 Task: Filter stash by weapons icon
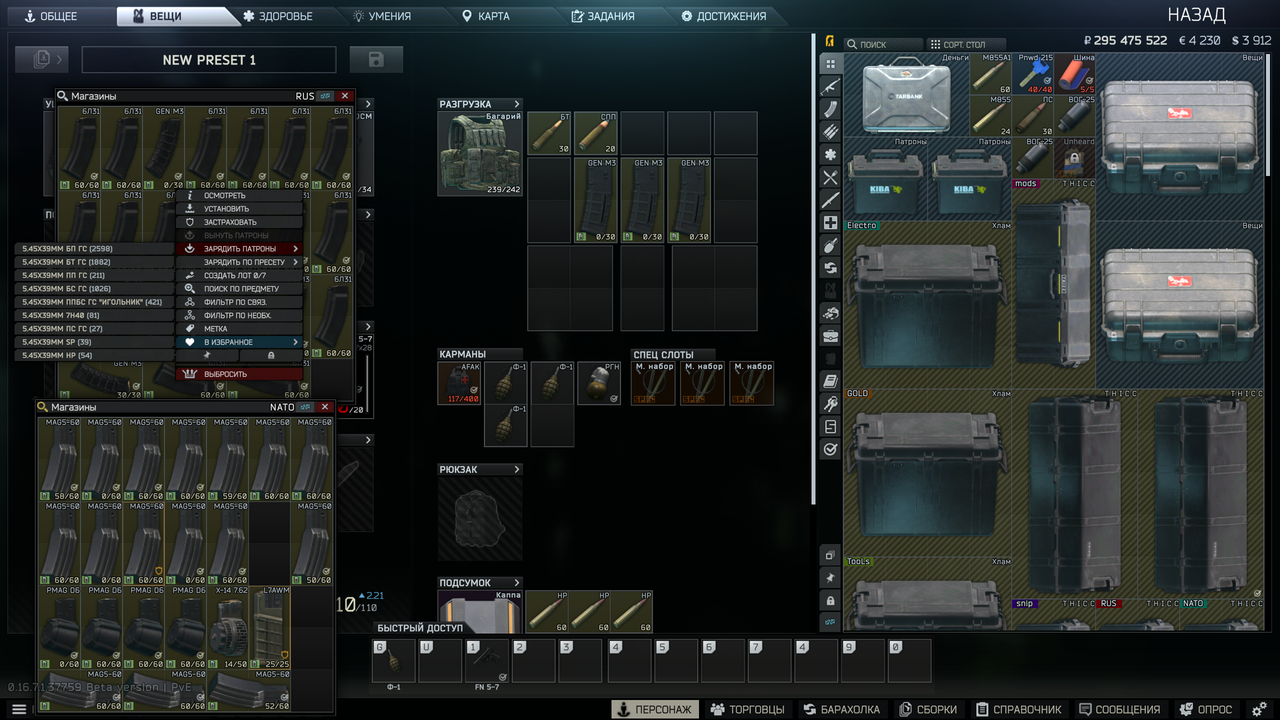(x=830, y=86)
